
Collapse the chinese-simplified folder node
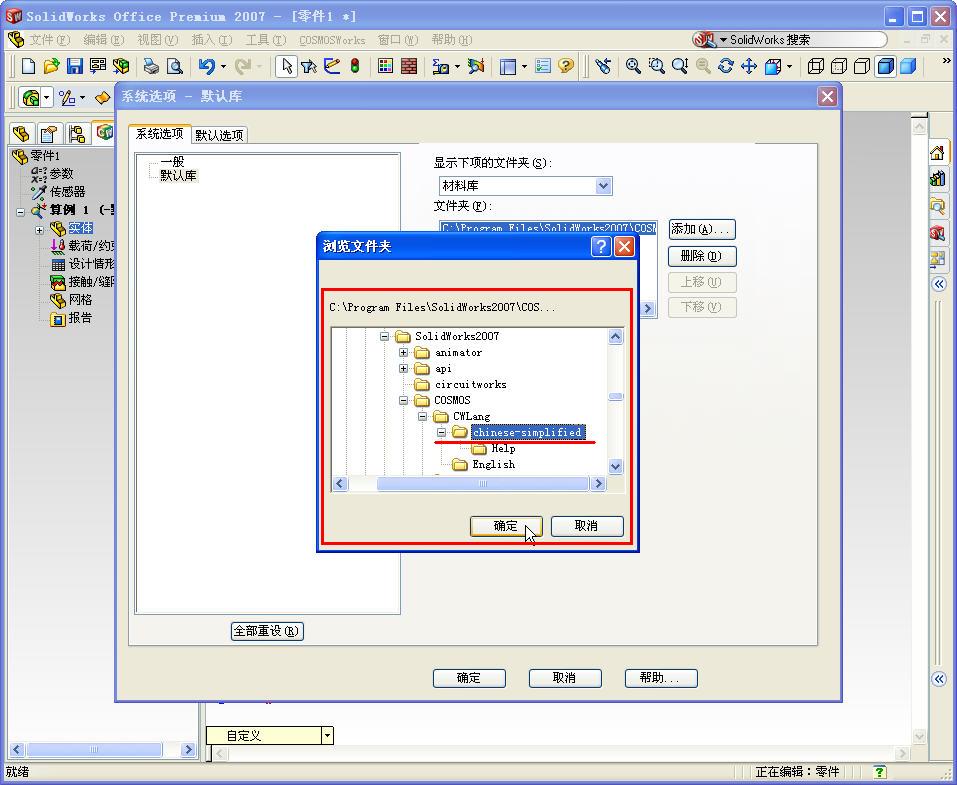[x=441, y=432]
